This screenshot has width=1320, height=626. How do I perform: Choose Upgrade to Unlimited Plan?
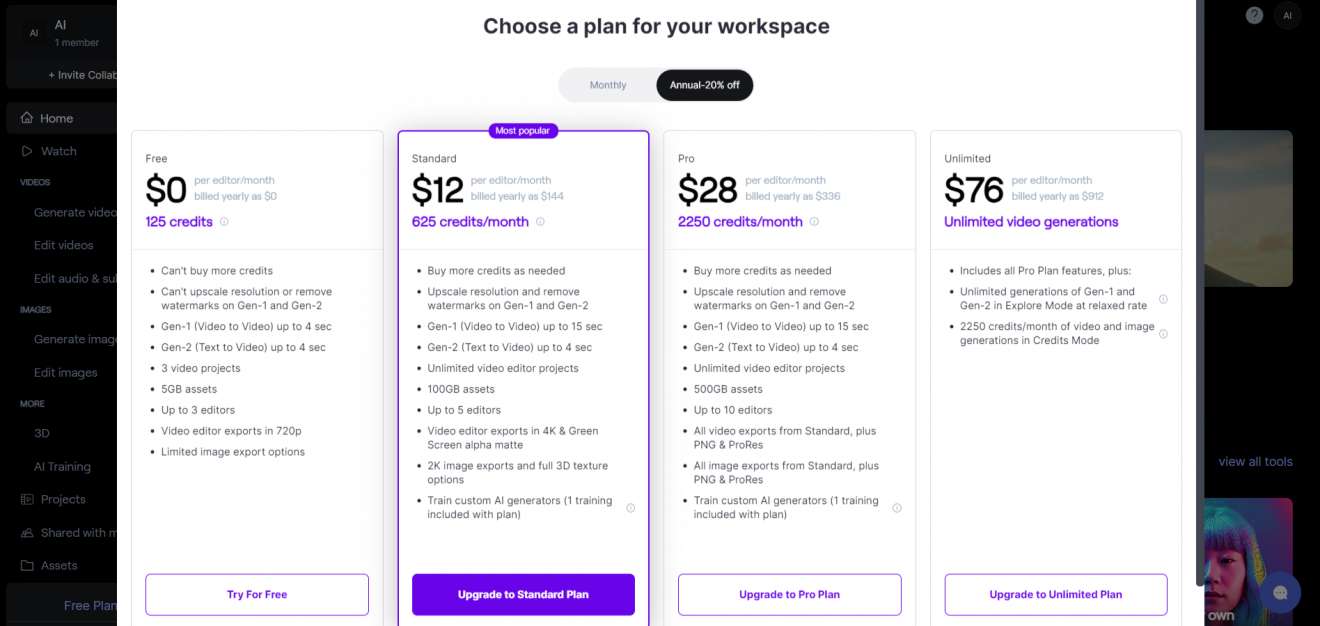(x=1055, y=594)
